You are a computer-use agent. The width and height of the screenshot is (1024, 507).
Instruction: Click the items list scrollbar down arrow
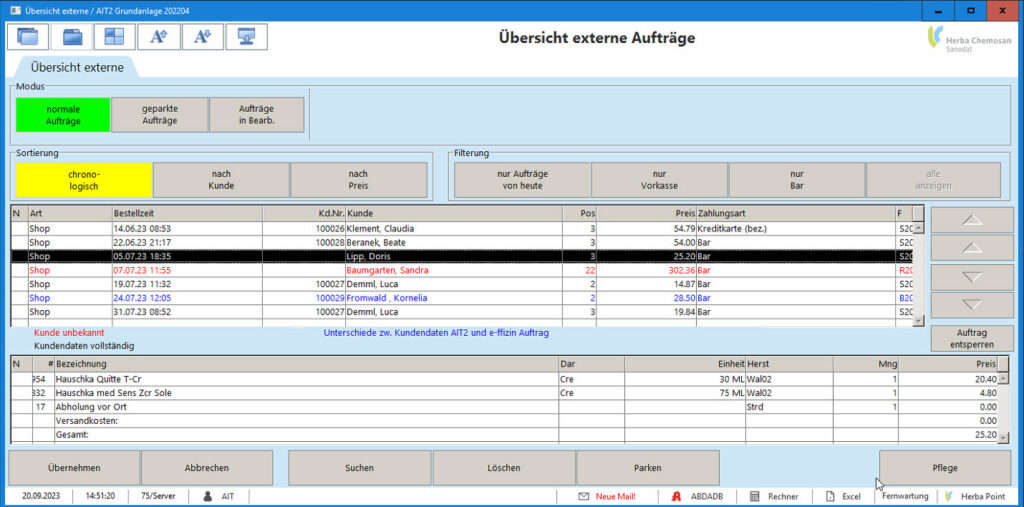pos(1004,438)
